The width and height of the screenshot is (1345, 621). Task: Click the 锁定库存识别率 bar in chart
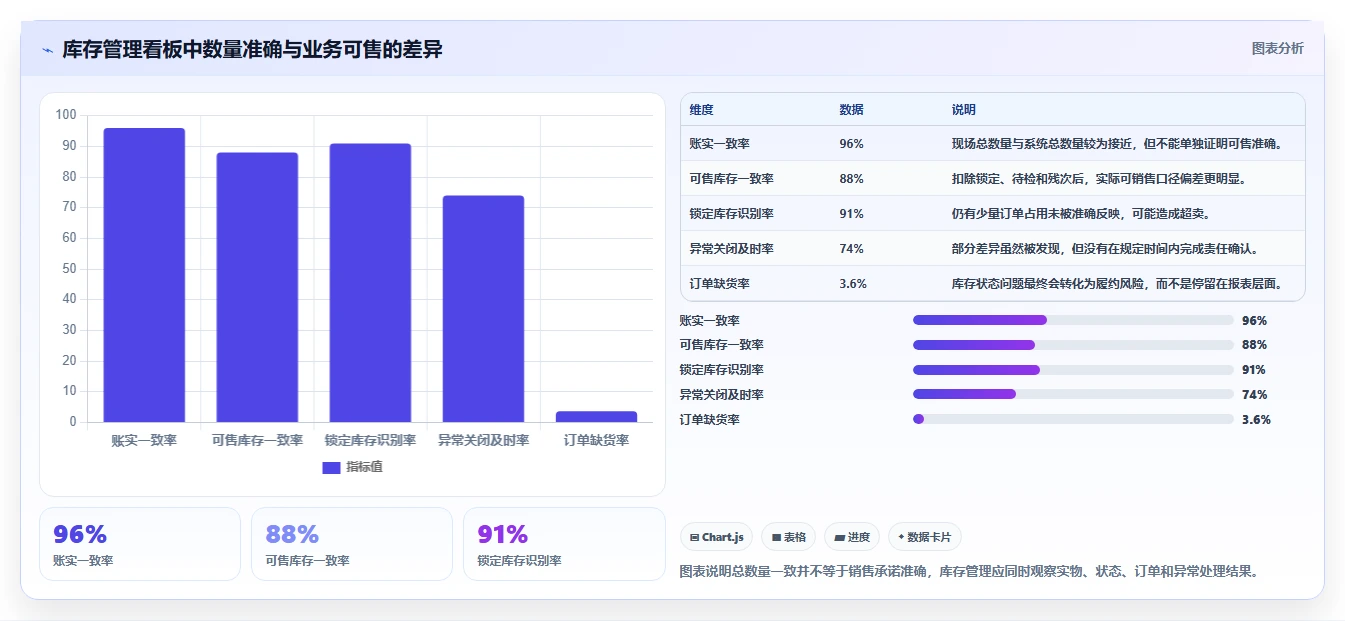click(370, 283)
